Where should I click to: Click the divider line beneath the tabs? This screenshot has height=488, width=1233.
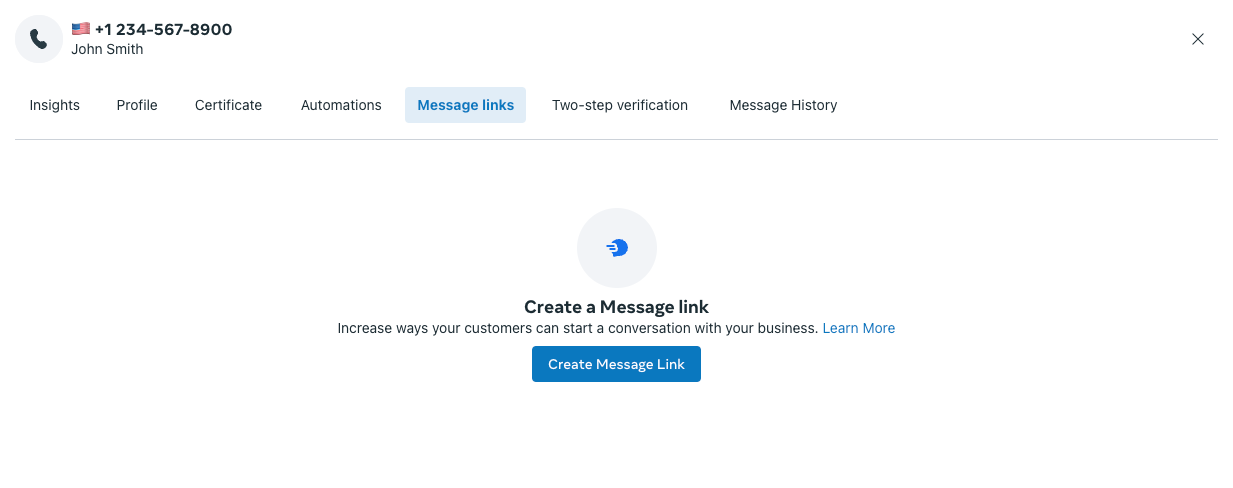(616, 139)
